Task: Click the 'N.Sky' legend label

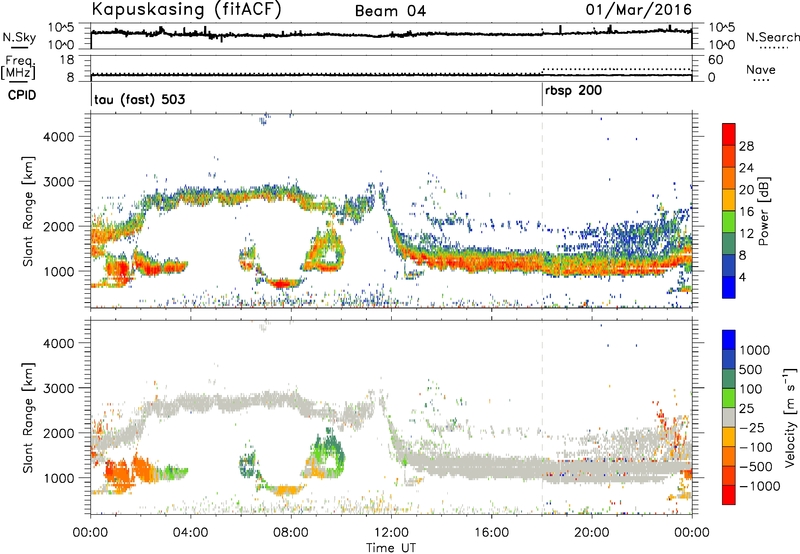Action: coord(19,38)
